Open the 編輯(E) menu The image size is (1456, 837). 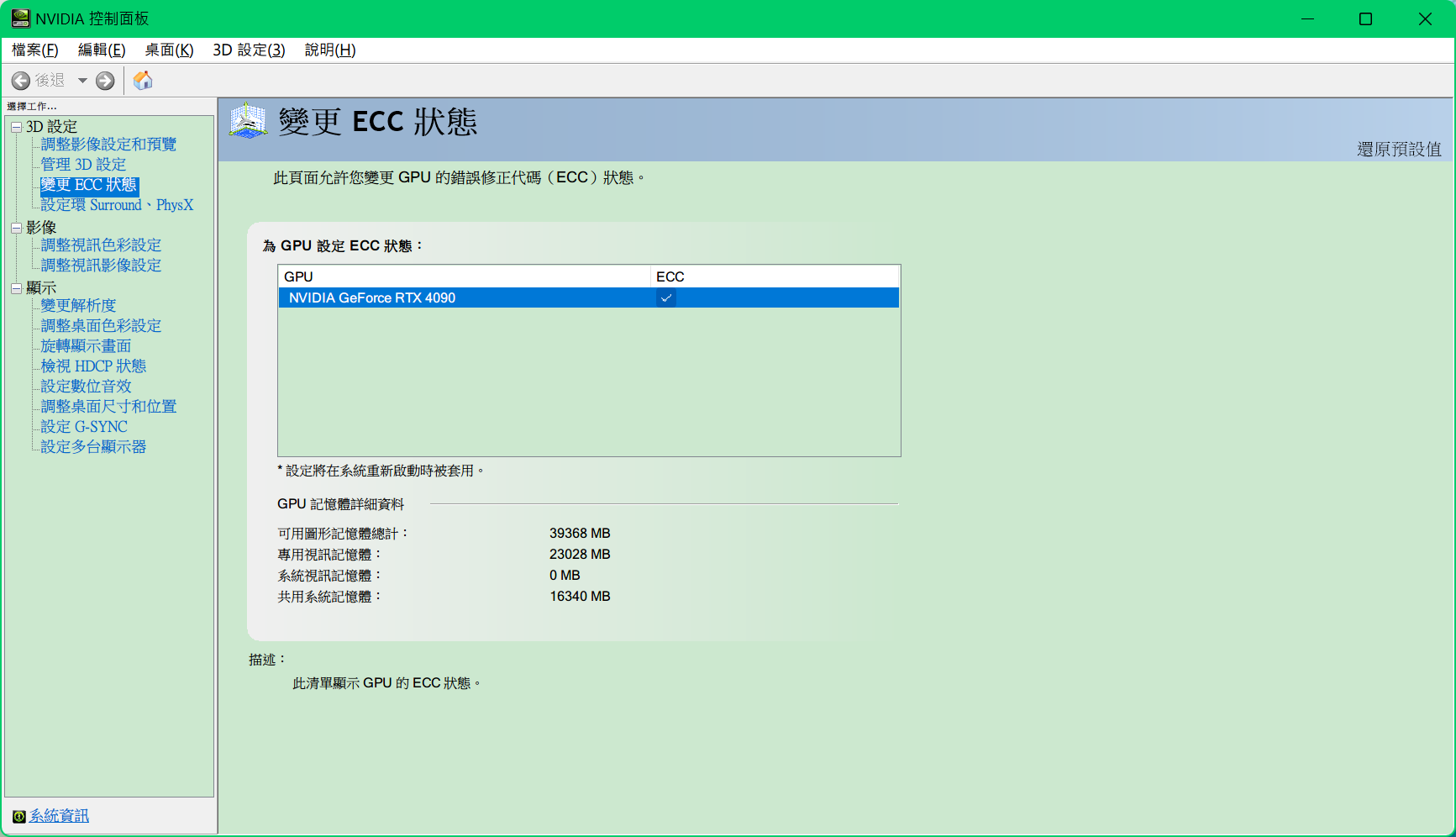point(102,50)
